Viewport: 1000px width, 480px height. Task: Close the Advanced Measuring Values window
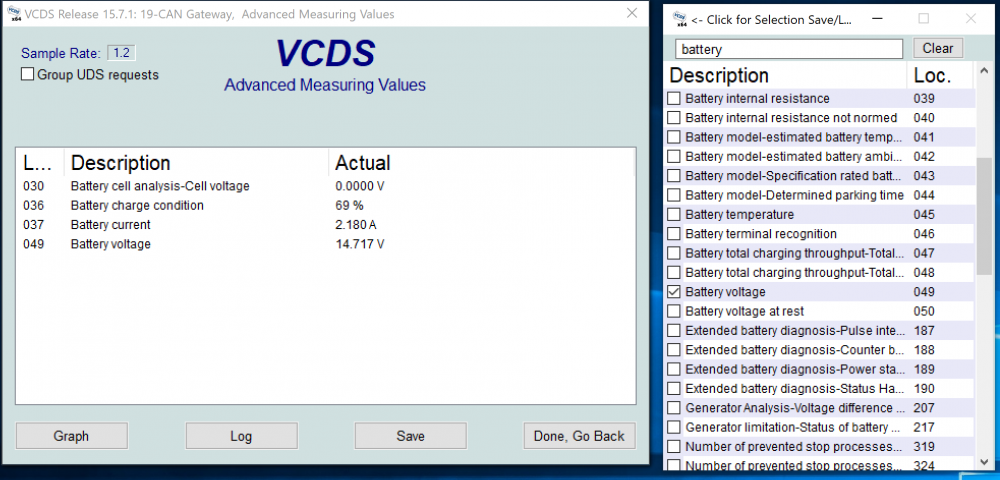click(x=632, y=13)
